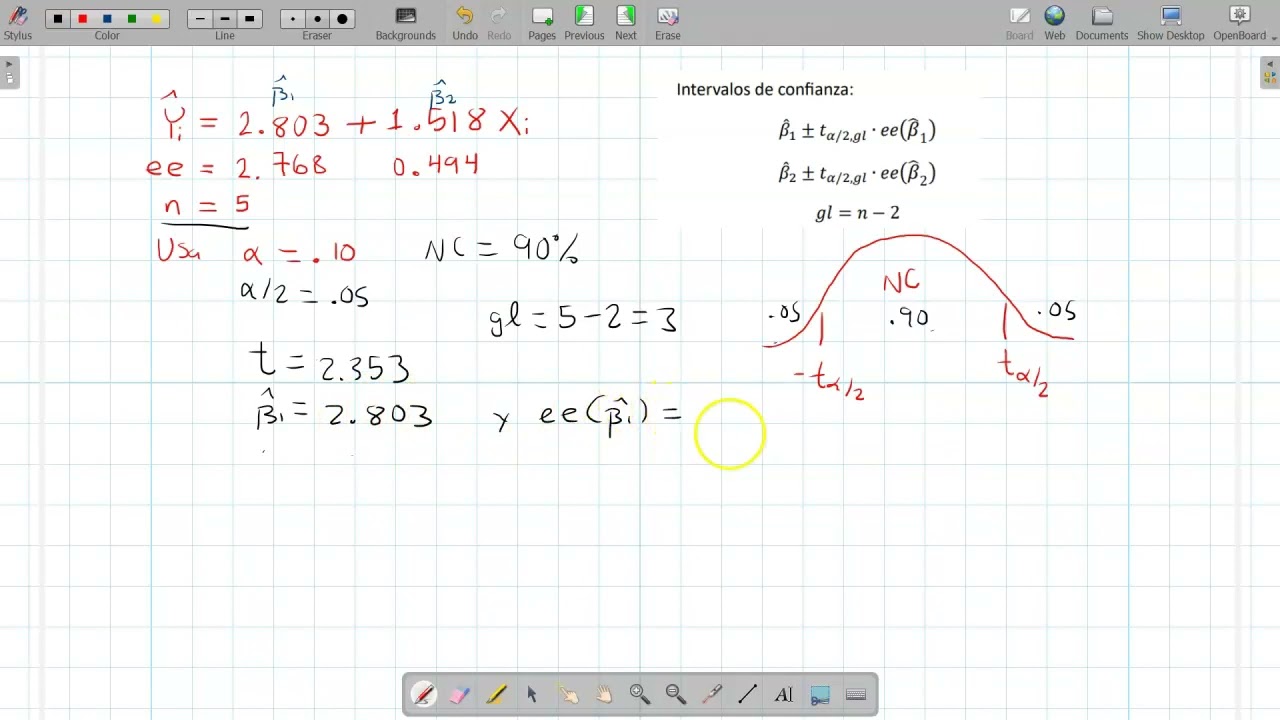
Task: Select the Pen tool in stylus palette
Action: (424, 694)
